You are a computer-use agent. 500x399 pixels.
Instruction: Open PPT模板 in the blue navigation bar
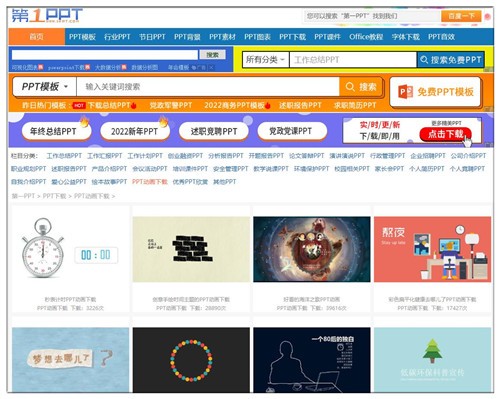coord(82,37)
